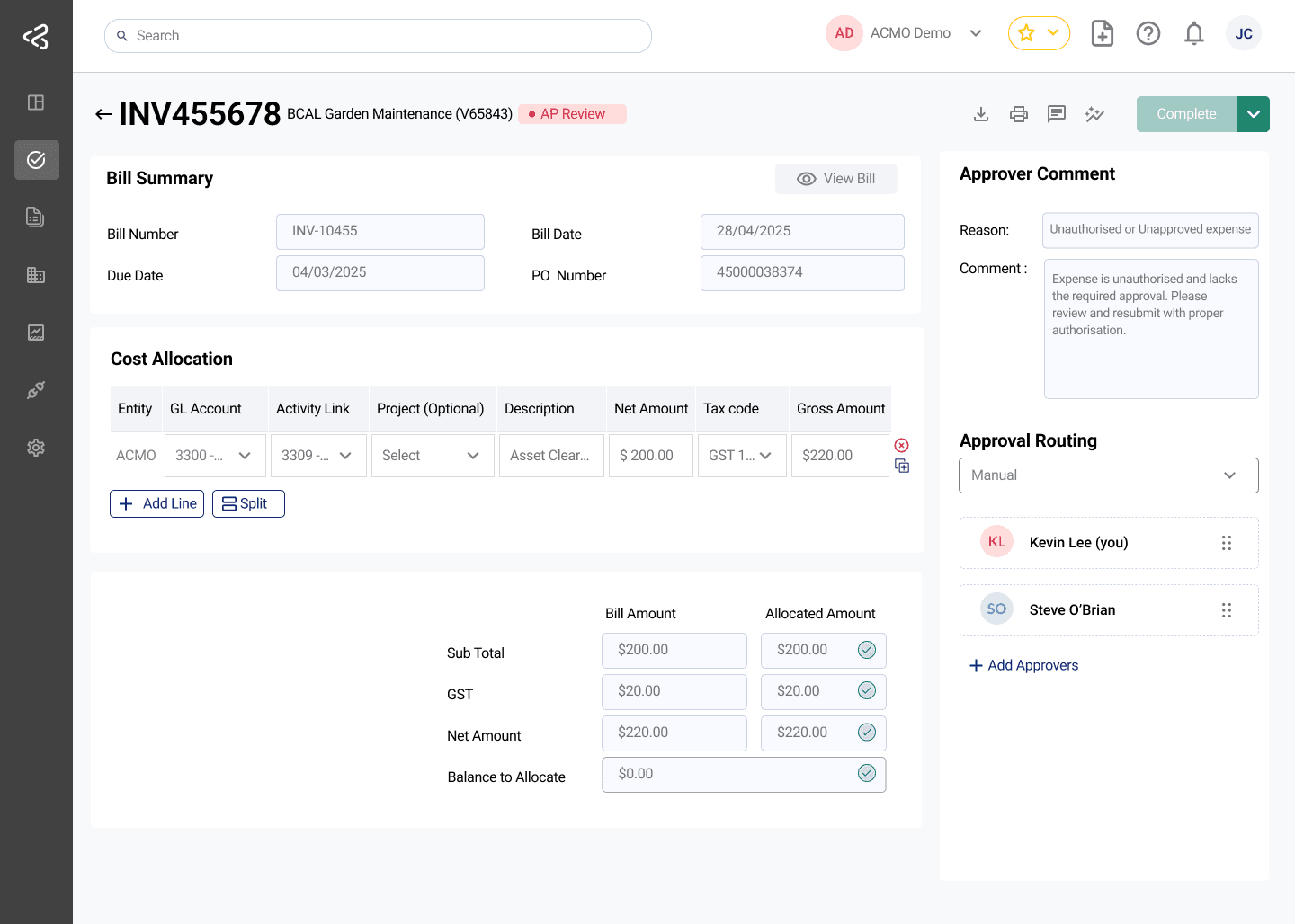This screenshot has height=924, width=1295.
Task: Click the download icon in invoice header
Action: [981, 114]
